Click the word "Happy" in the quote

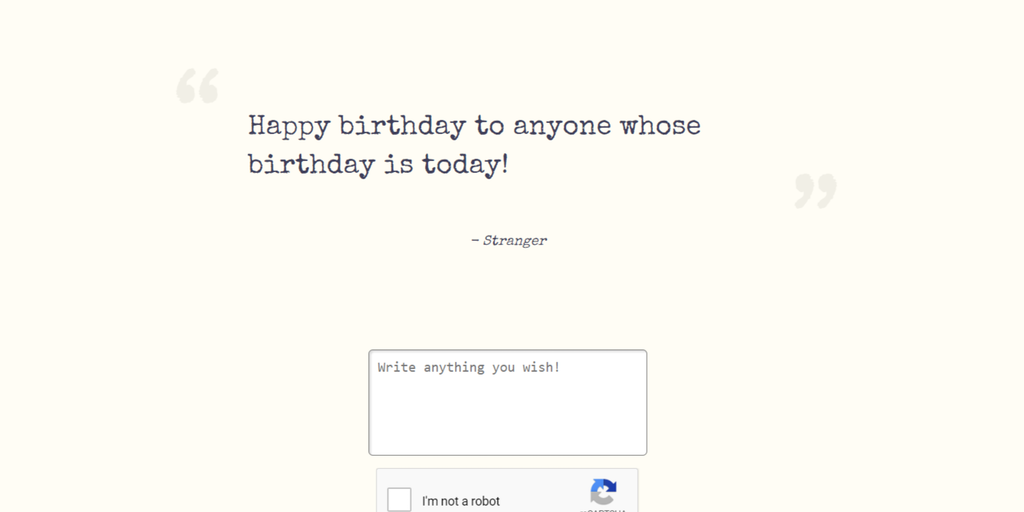point(289,127)
